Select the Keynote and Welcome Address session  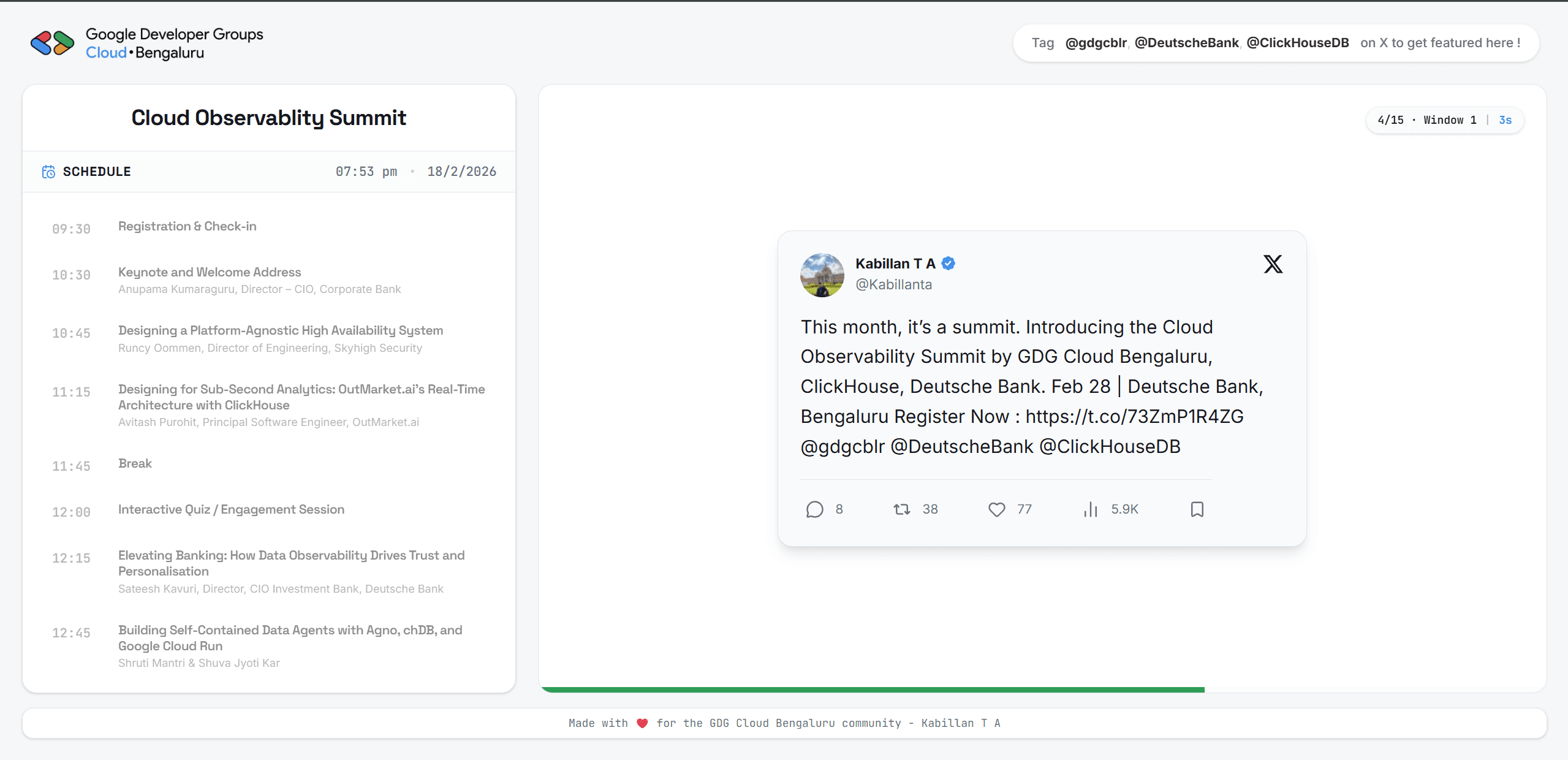210,272
